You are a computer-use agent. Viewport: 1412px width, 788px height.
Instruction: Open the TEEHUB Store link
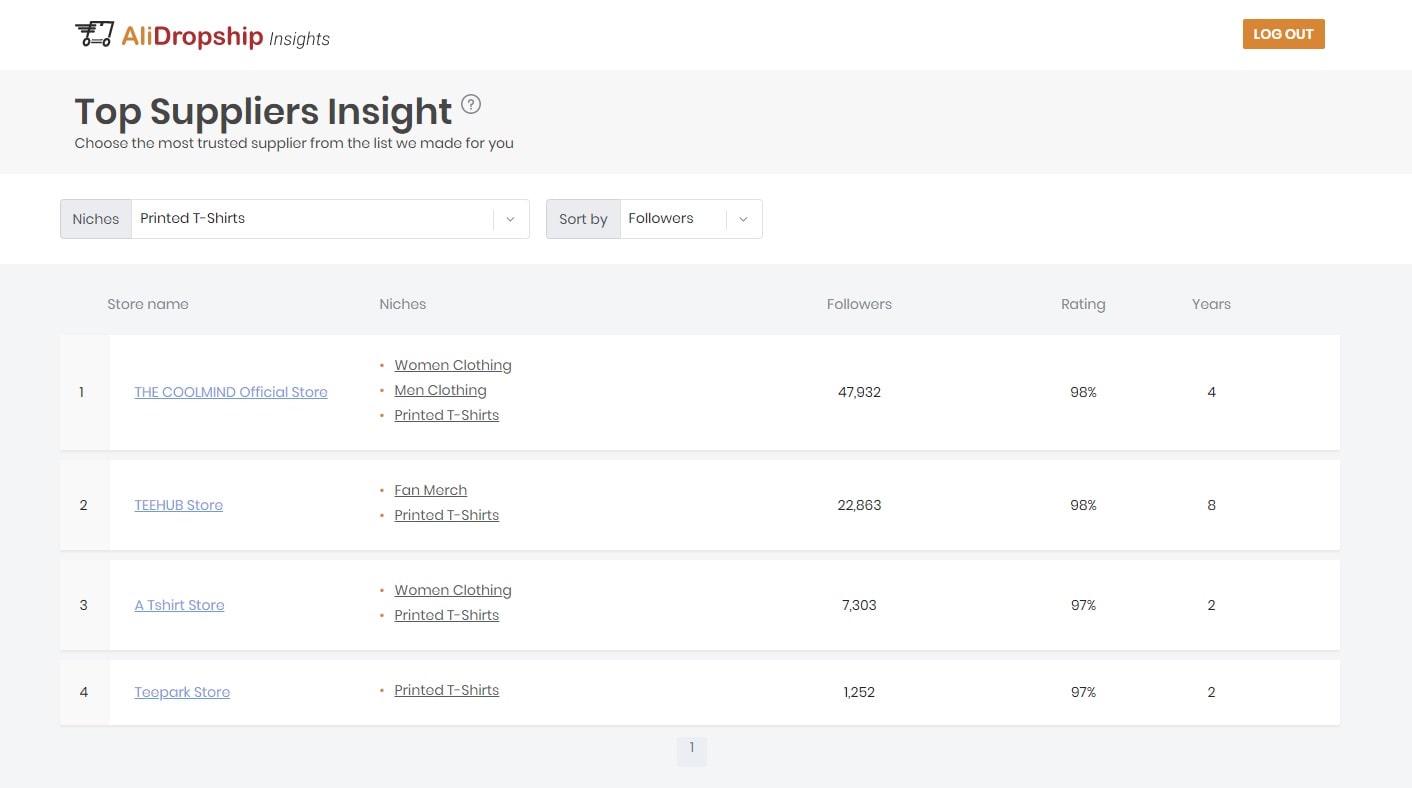tap(179, 505)
